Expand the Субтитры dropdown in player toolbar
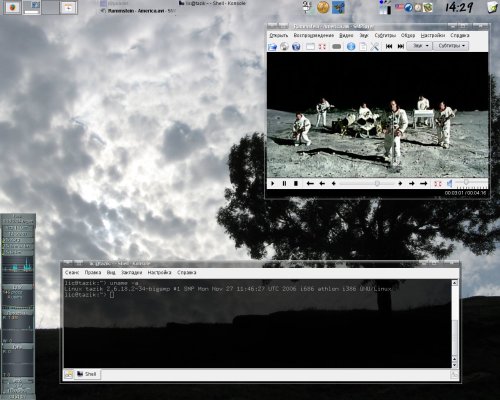This screenshot has width=500, height=400. [x=451, y=46]
